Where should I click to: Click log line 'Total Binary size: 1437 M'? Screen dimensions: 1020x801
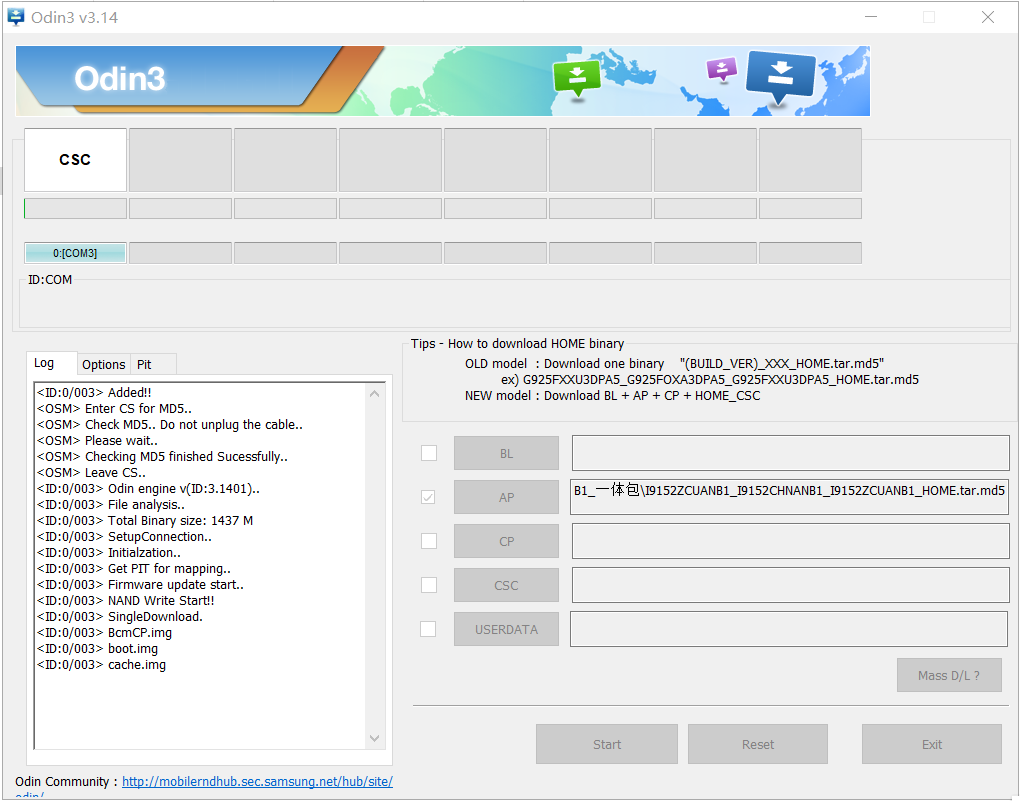(x=145, y=521)
